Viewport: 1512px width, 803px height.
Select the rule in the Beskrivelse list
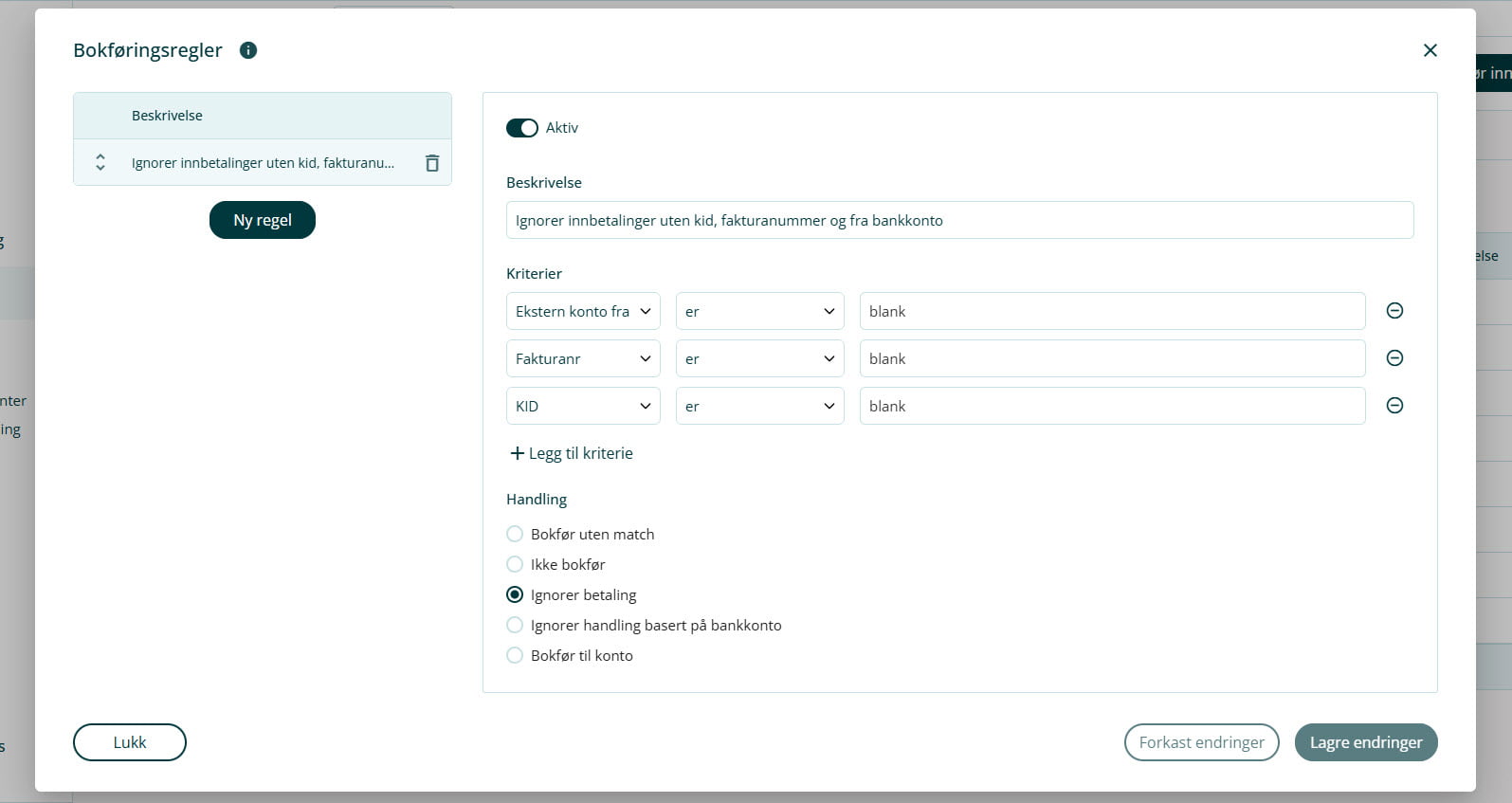[263, 163]
